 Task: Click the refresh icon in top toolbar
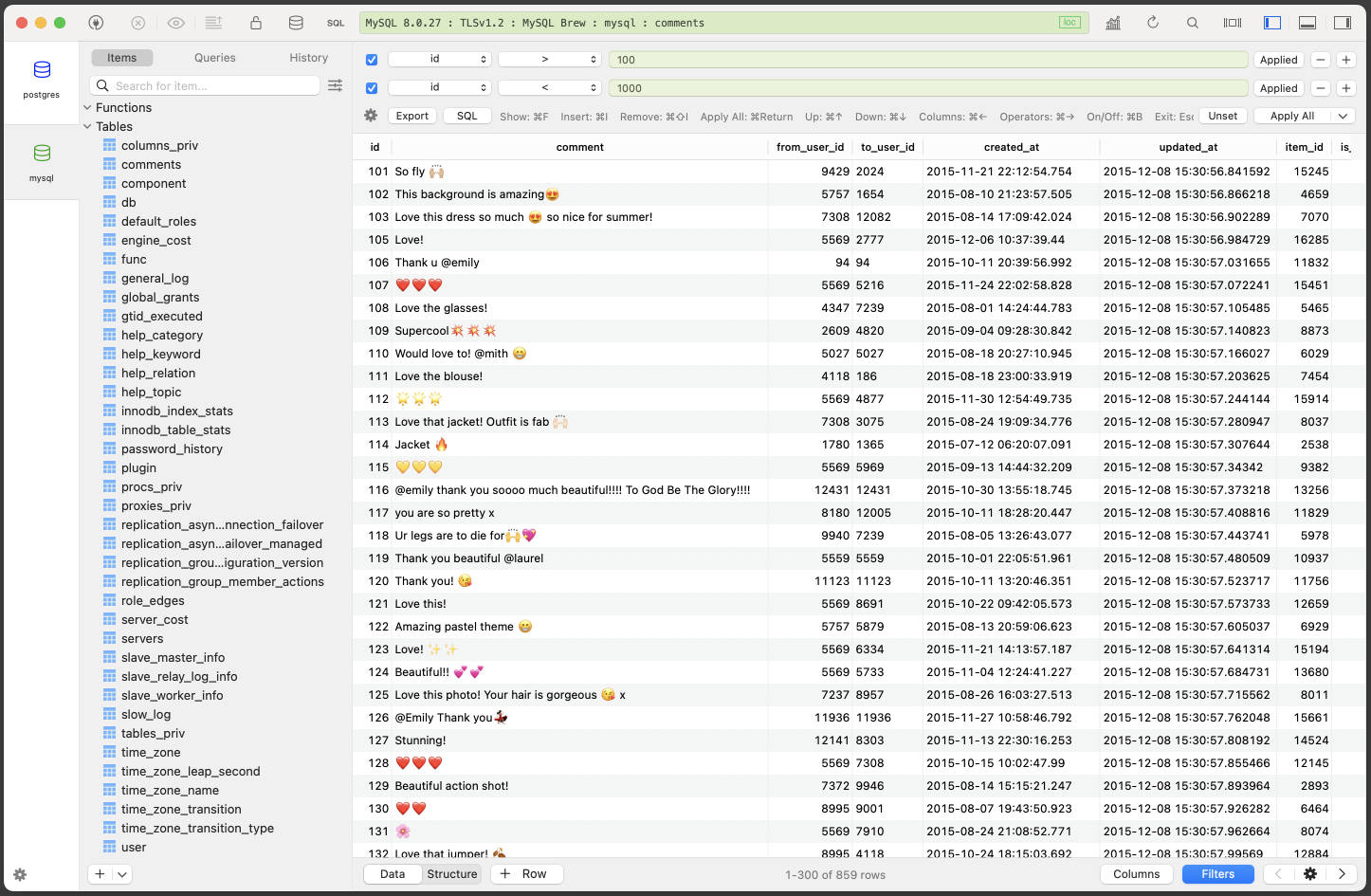point(1153,23)
